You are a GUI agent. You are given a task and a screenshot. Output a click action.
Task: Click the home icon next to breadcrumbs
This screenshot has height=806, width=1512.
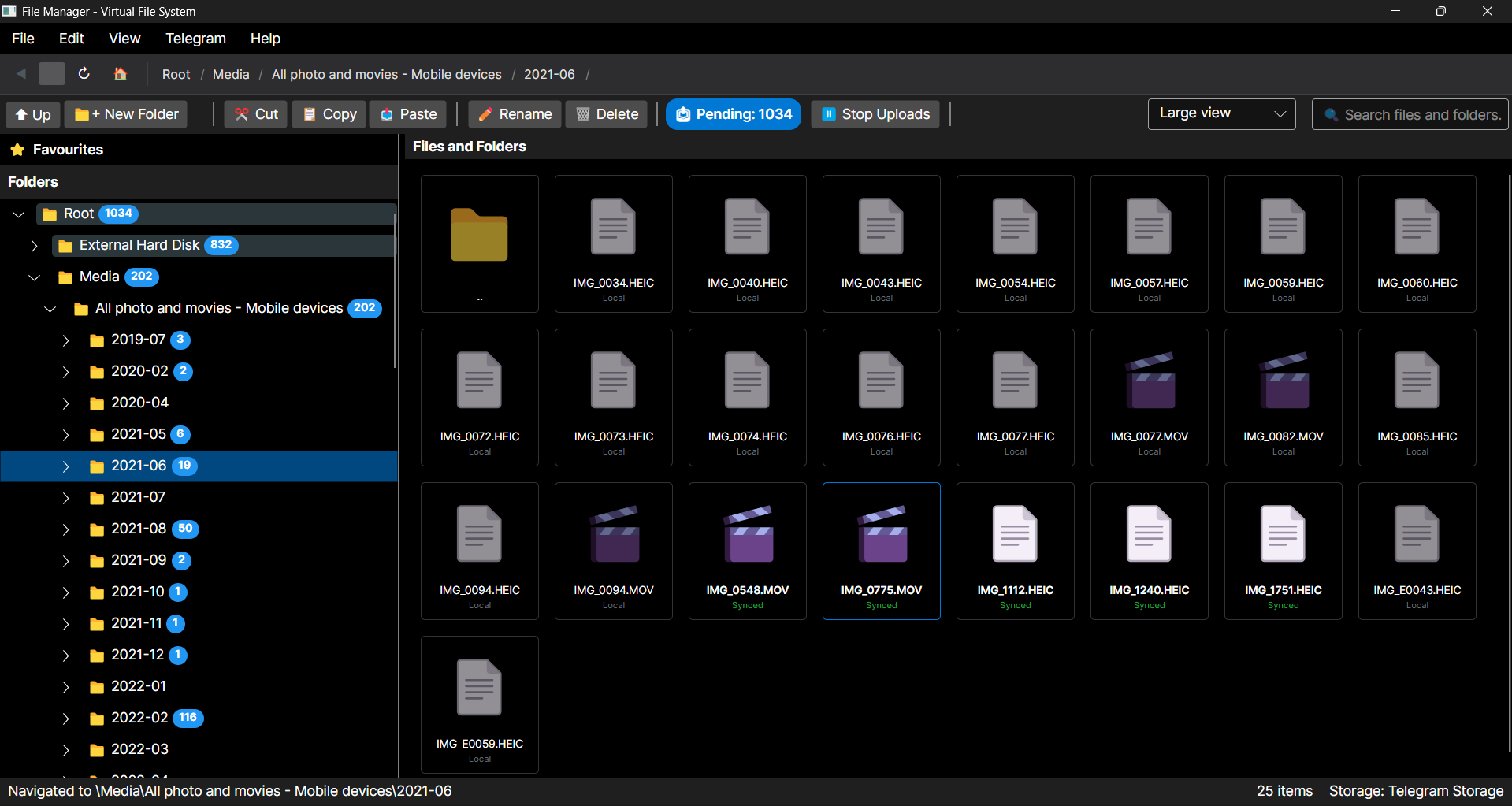[119, 73]
